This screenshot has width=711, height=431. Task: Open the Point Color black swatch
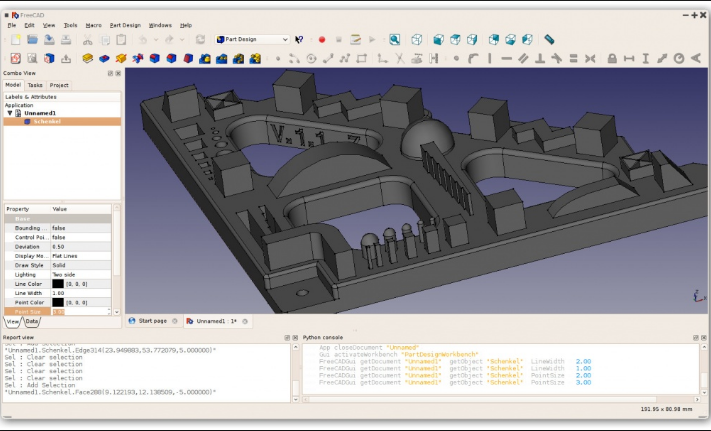(x=58, y=302)
